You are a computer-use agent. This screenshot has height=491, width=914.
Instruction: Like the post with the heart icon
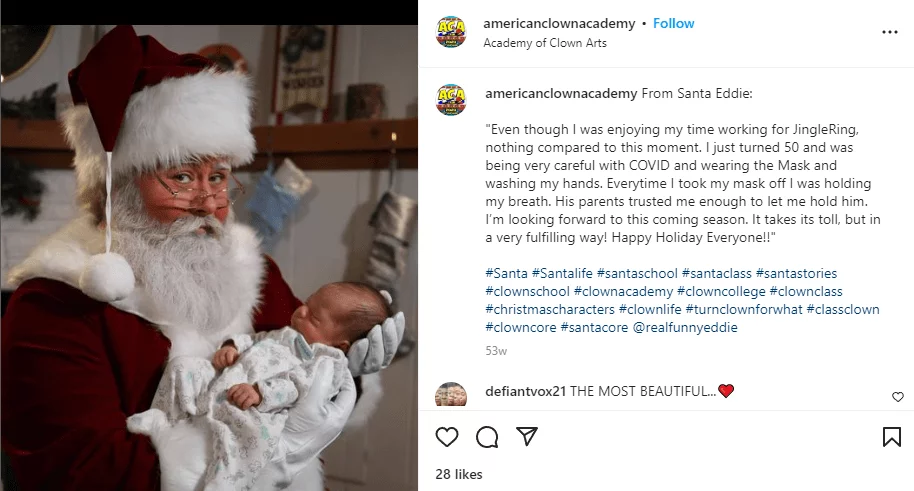click(x=447, y=437)
